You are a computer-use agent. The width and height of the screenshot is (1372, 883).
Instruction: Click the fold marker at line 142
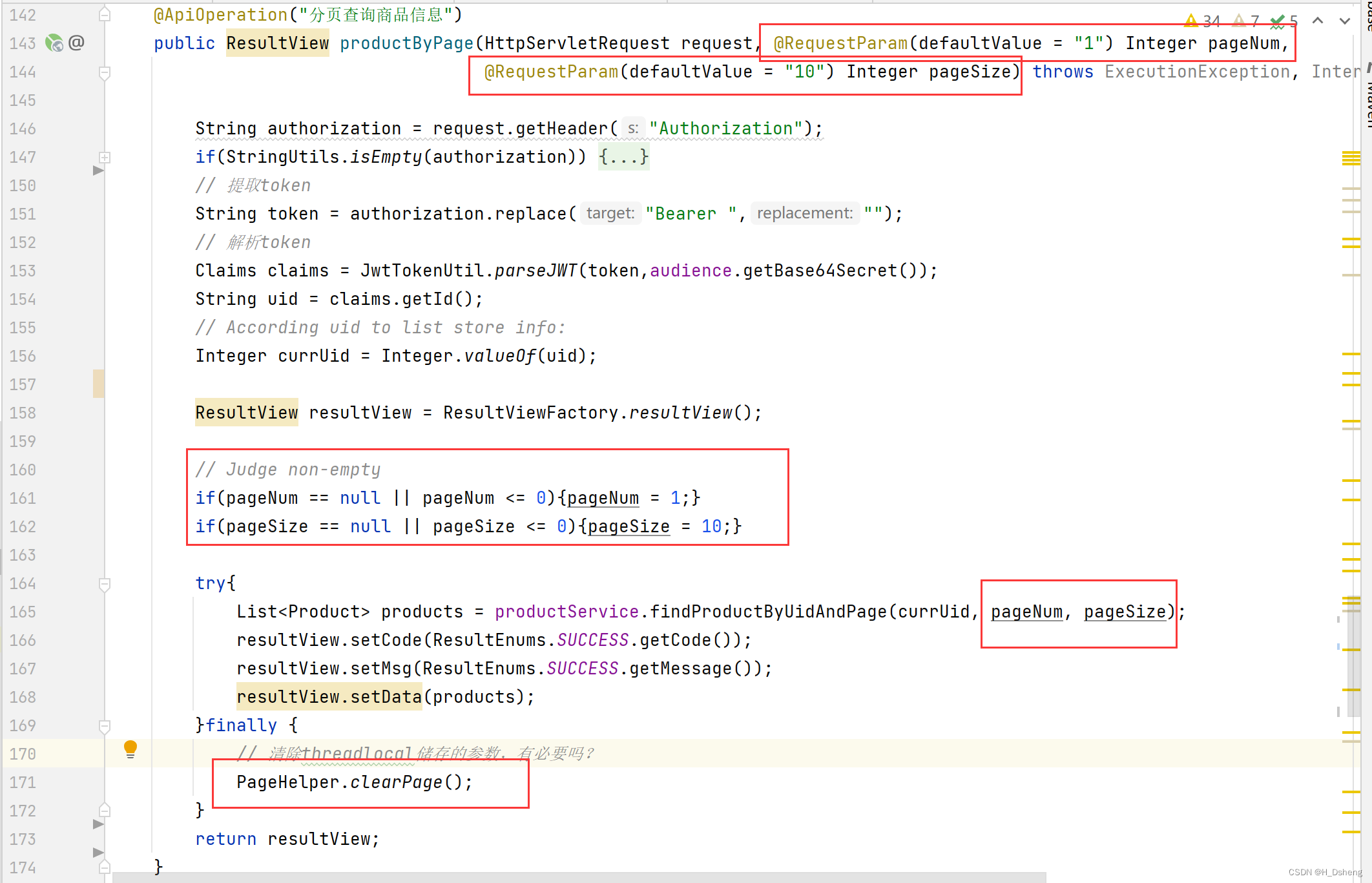point(105,14)
